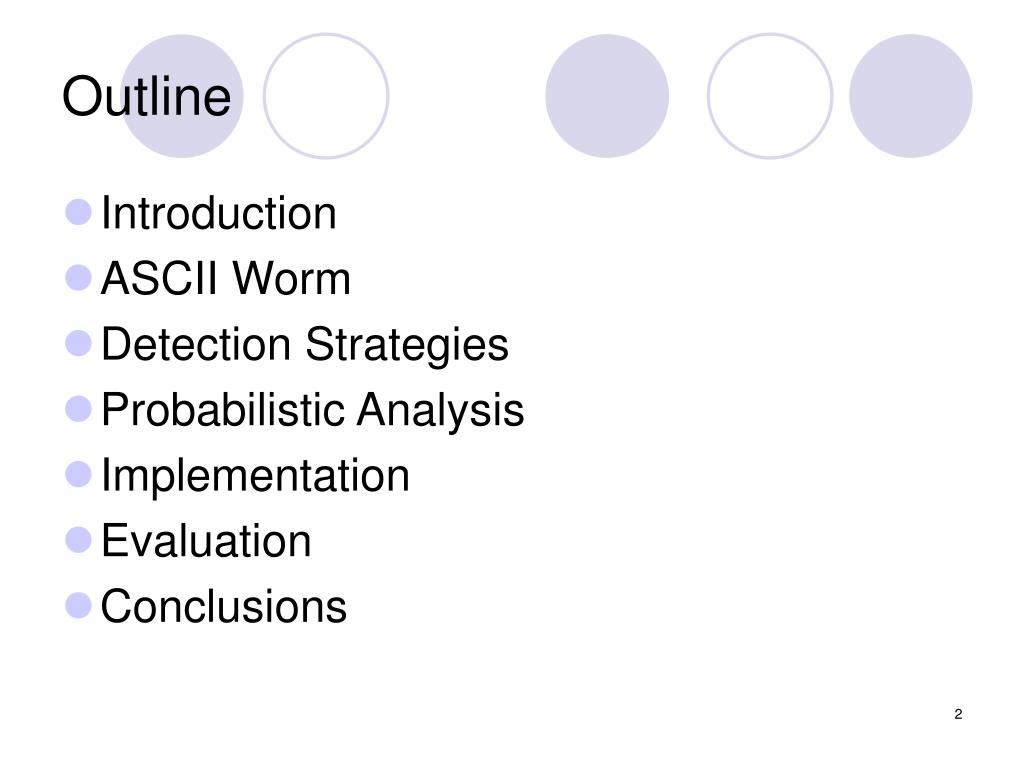Select the bullet next to Detection Strategies
This screenshot has height=768, width=1024.
tap(78, 344)
